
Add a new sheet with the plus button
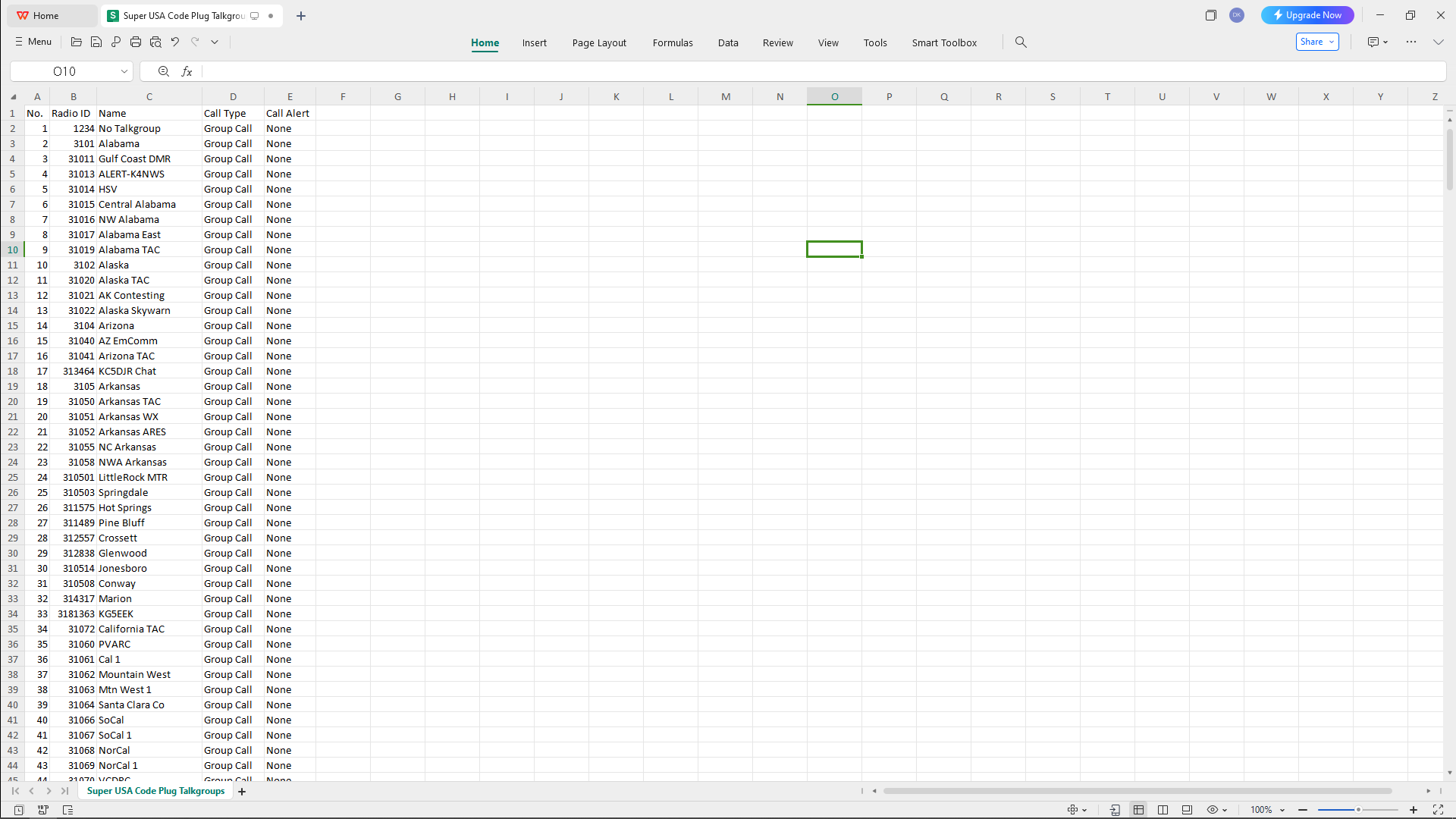pyautogui.click(x=242, y=792)
